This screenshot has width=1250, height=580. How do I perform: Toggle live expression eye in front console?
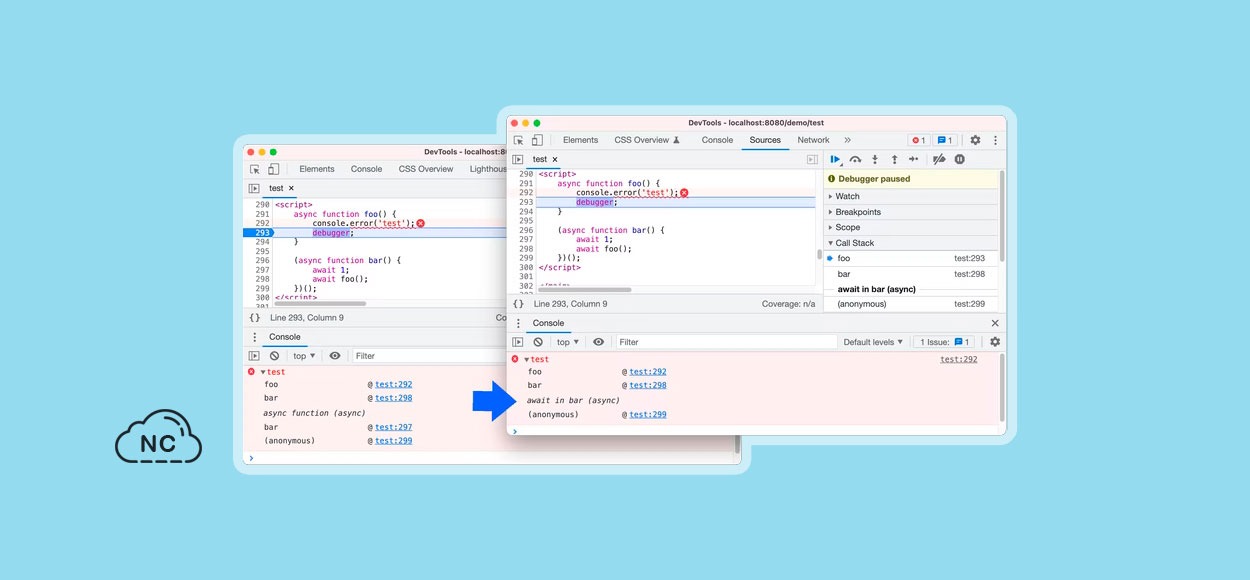pyautogui.click(x=598, y=342)
